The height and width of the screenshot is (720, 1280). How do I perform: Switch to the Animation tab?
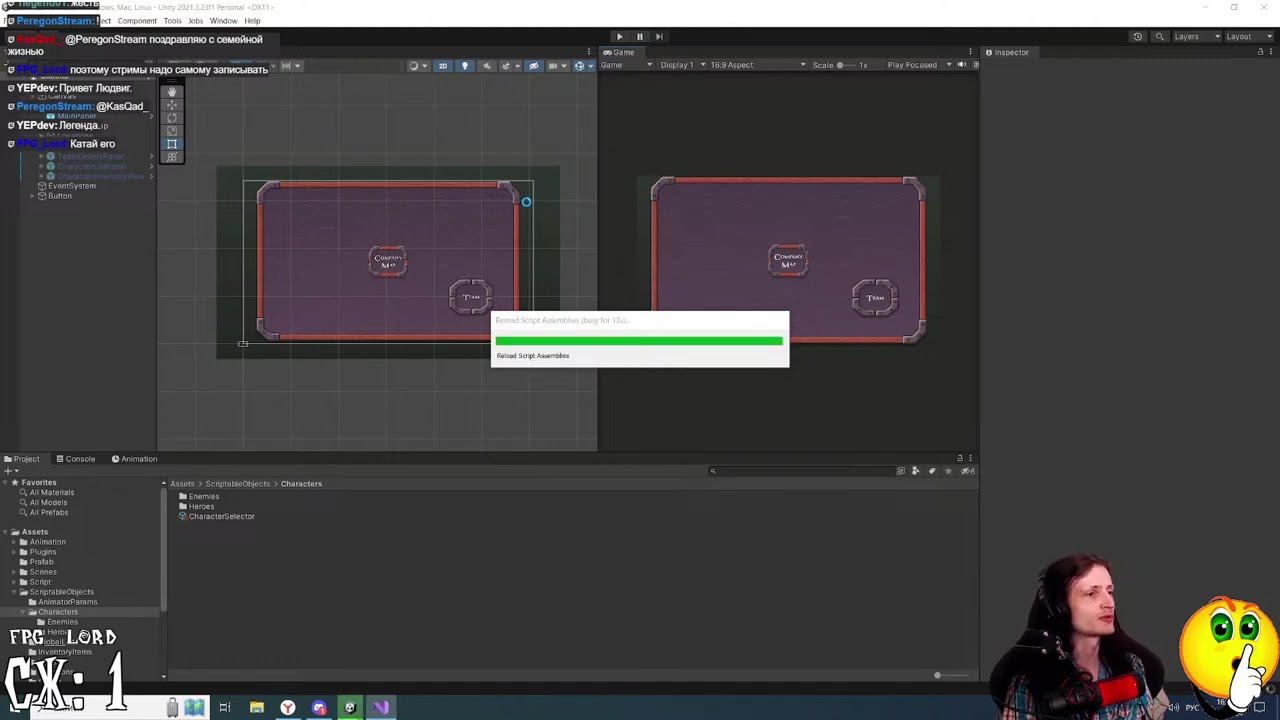tap(134, 459)
